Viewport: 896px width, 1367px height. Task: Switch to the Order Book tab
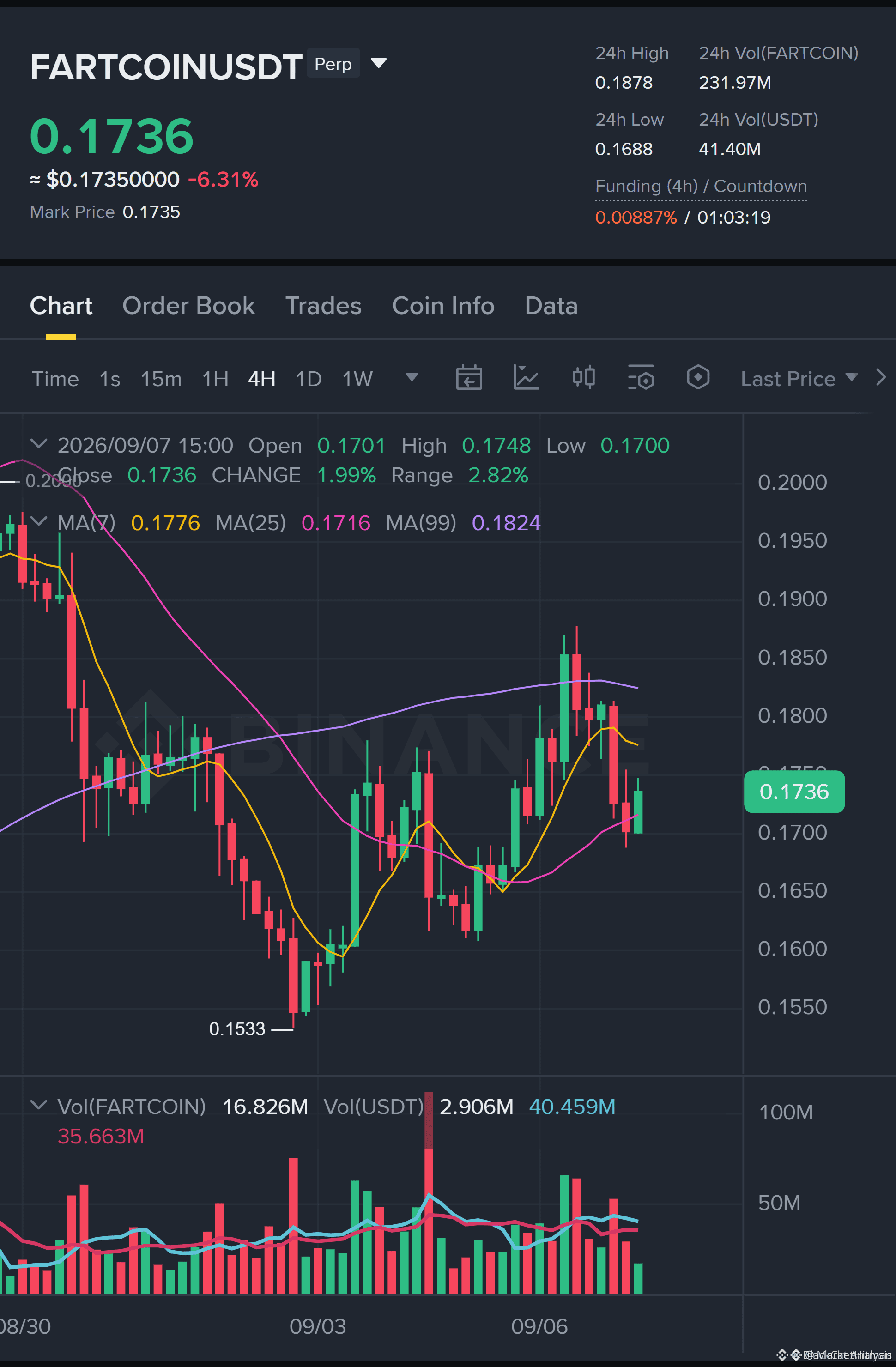[x=188, y=306]
